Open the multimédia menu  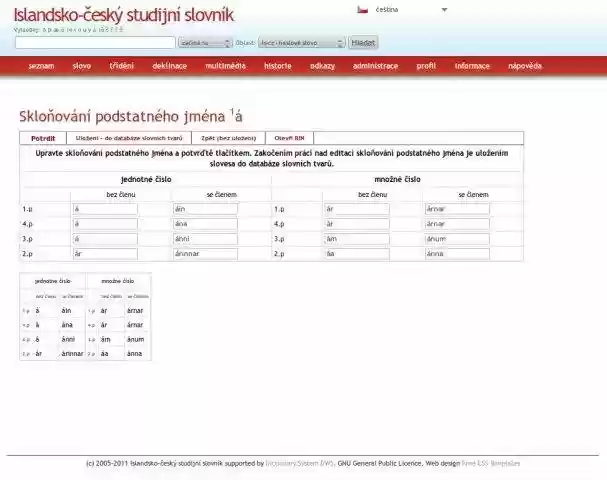225,66
